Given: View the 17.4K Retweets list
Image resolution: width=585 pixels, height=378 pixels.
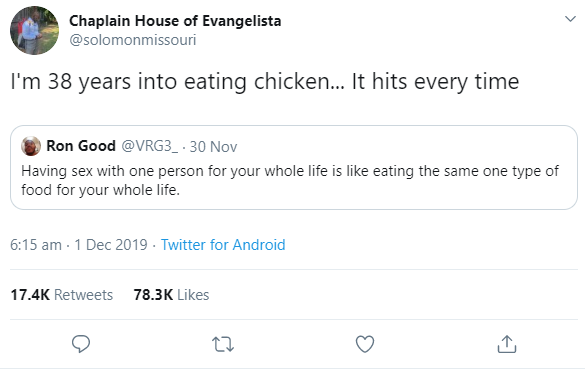Looking at the screenshot, I should [x=62, y=295].
